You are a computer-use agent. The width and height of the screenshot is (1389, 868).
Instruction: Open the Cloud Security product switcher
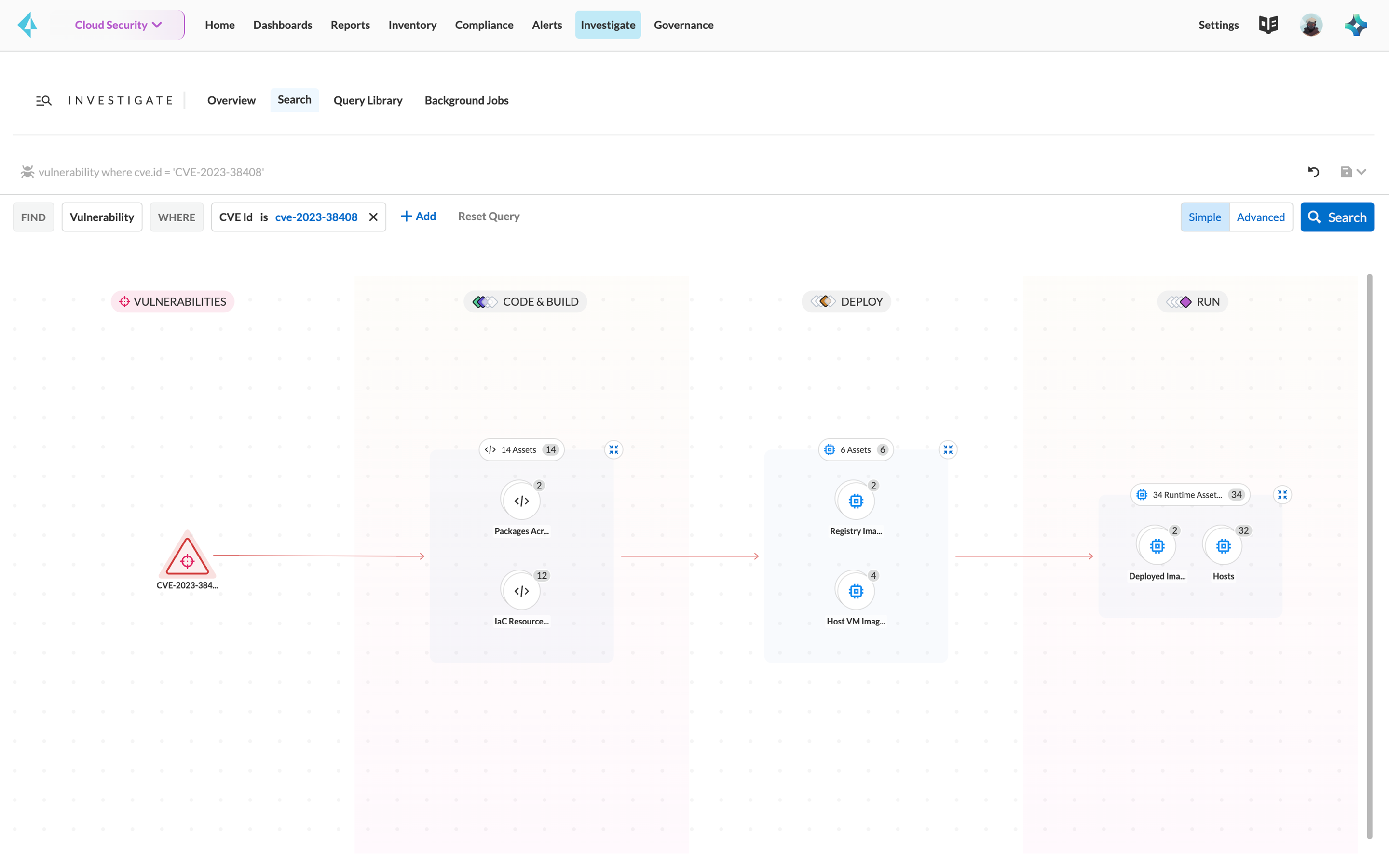click(x=119, y=25)
